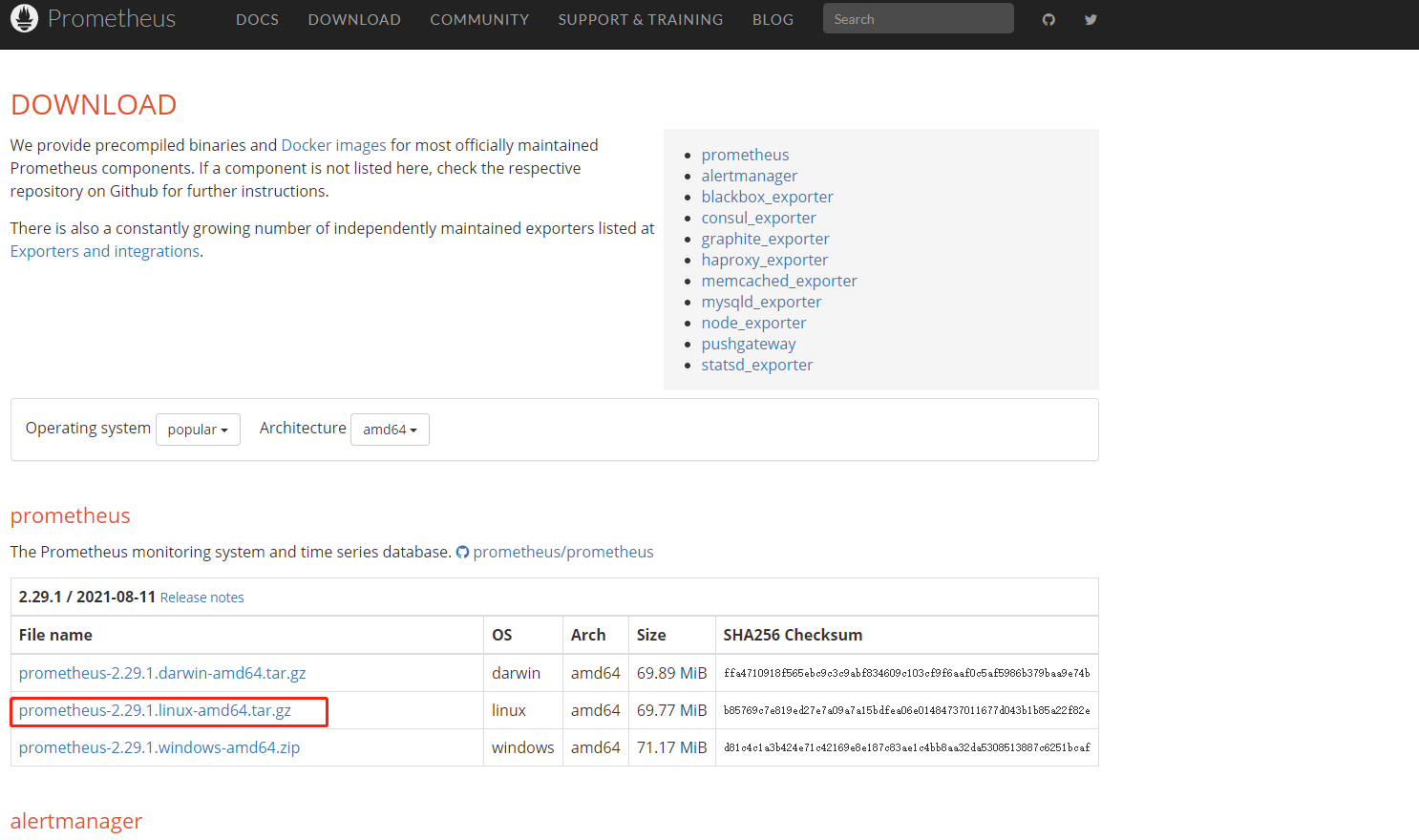Open the GitHub icon in the navbar

(x=1048, y=19)
